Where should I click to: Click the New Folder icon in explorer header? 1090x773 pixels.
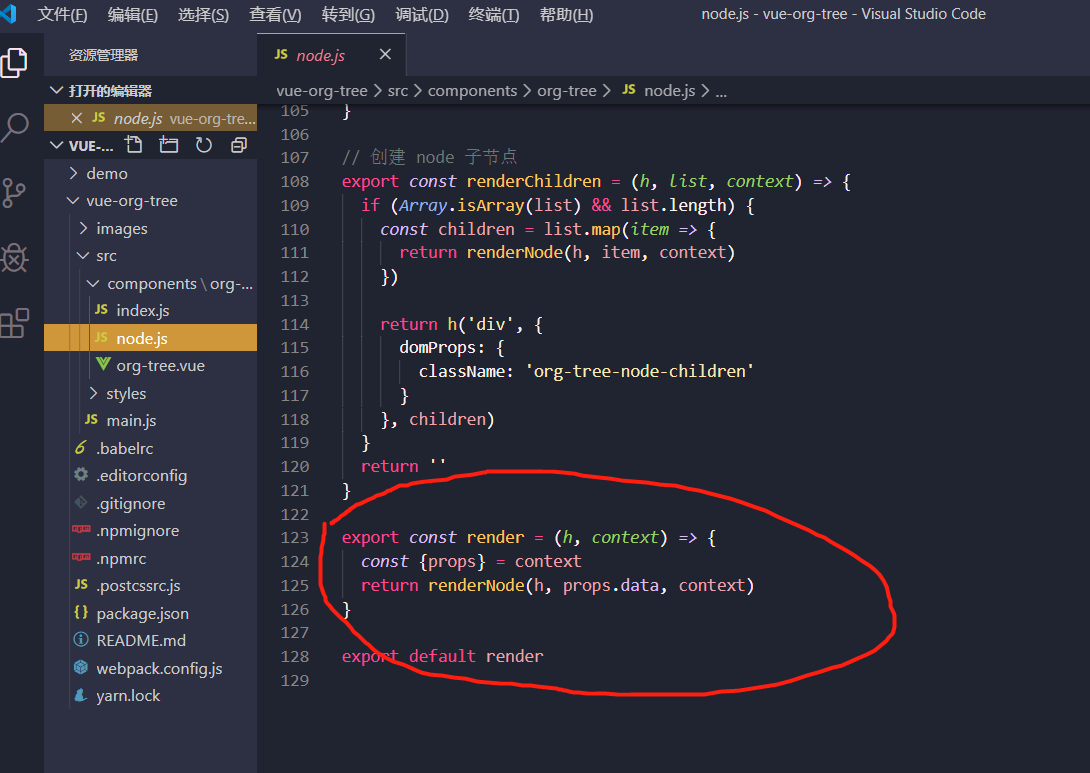(x=169, y=145)
